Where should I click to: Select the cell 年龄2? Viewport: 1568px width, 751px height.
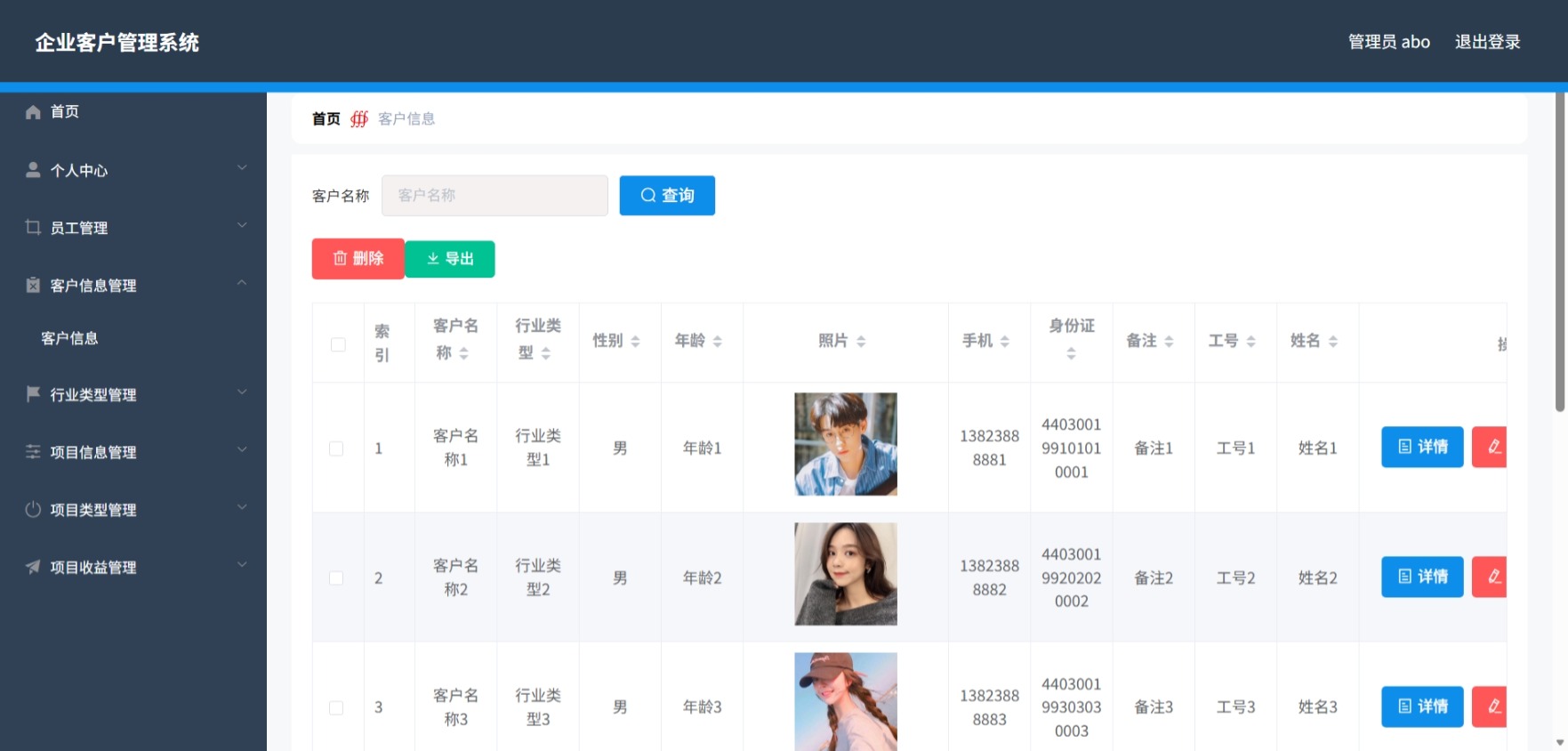point(702,578)
